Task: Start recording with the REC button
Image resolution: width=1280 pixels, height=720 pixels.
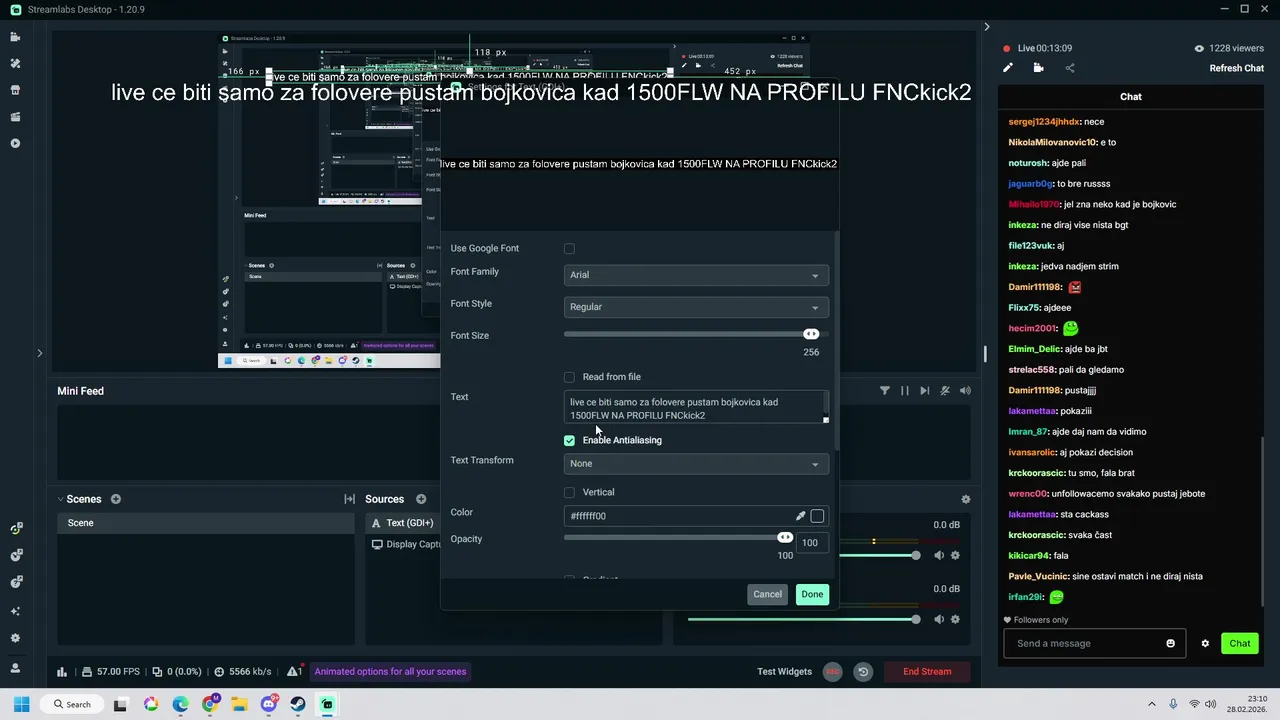Action: (x=833, y=672)
